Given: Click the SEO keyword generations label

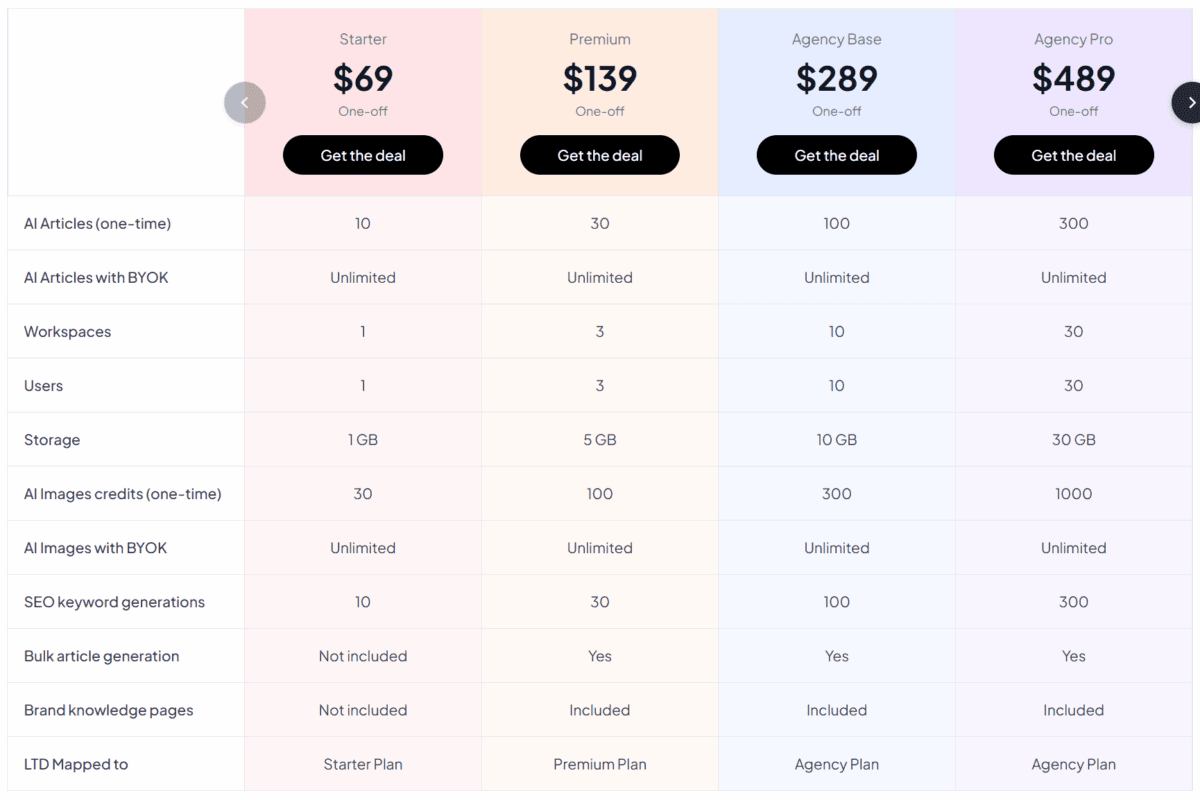Looking at the screenshot, I should (x=114, y=602).
